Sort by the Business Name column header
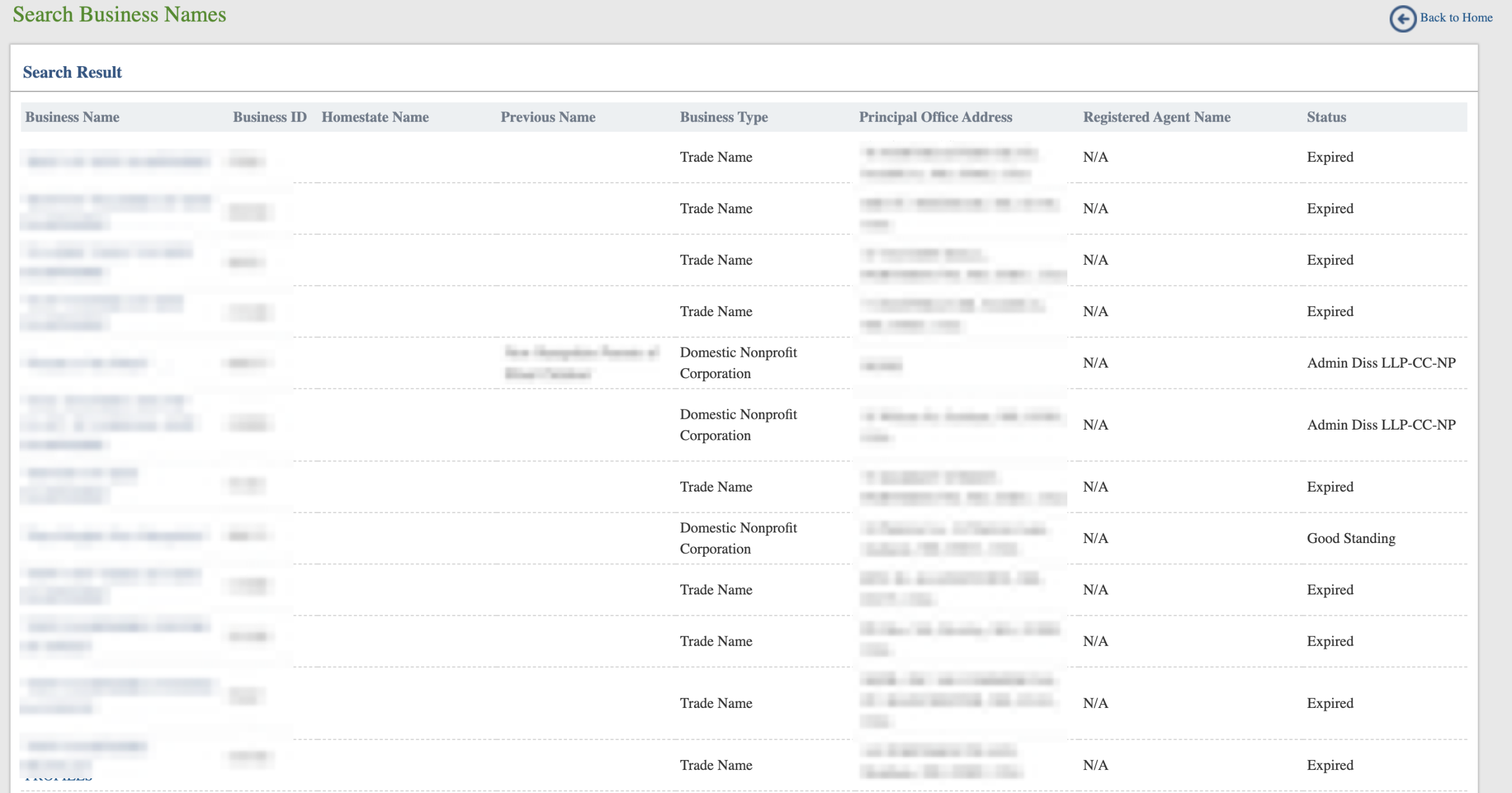 [72, 117]
